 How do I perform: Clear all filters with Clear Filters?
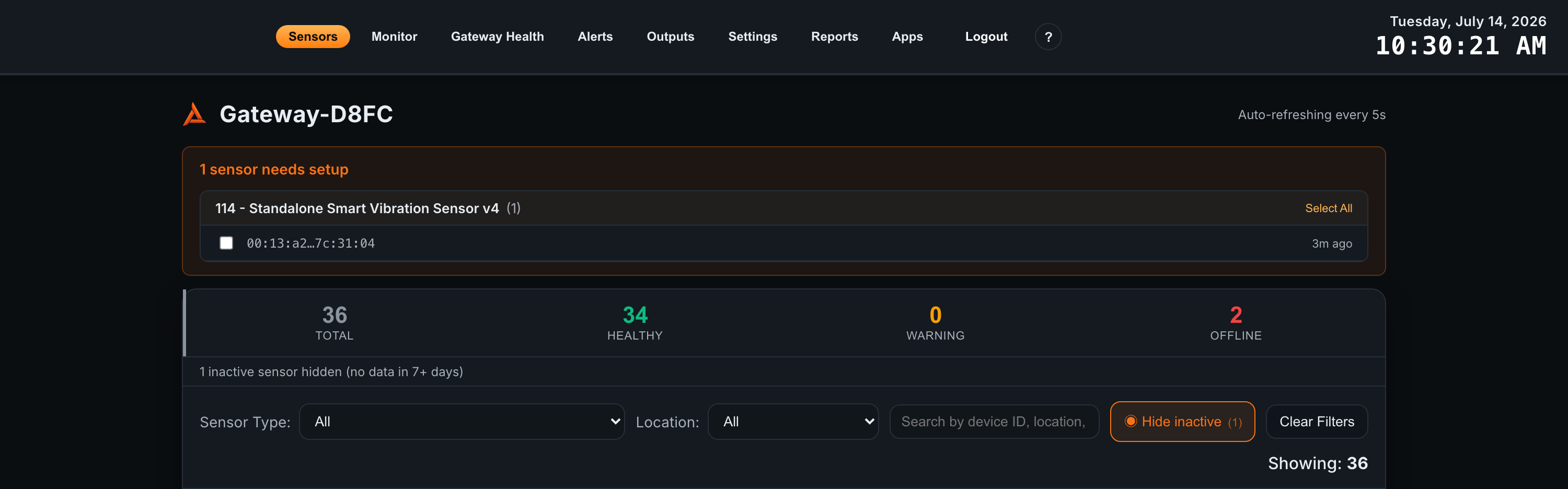pos(1316,422)
